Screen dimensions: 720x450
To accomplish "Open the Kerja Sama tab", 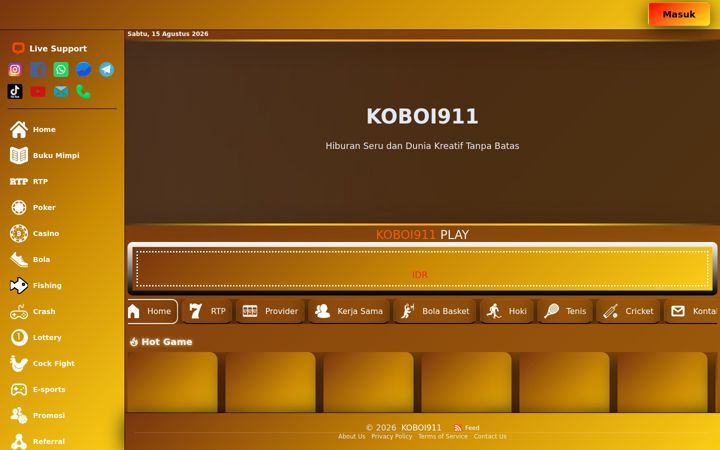I will click(x=349, y=311).
